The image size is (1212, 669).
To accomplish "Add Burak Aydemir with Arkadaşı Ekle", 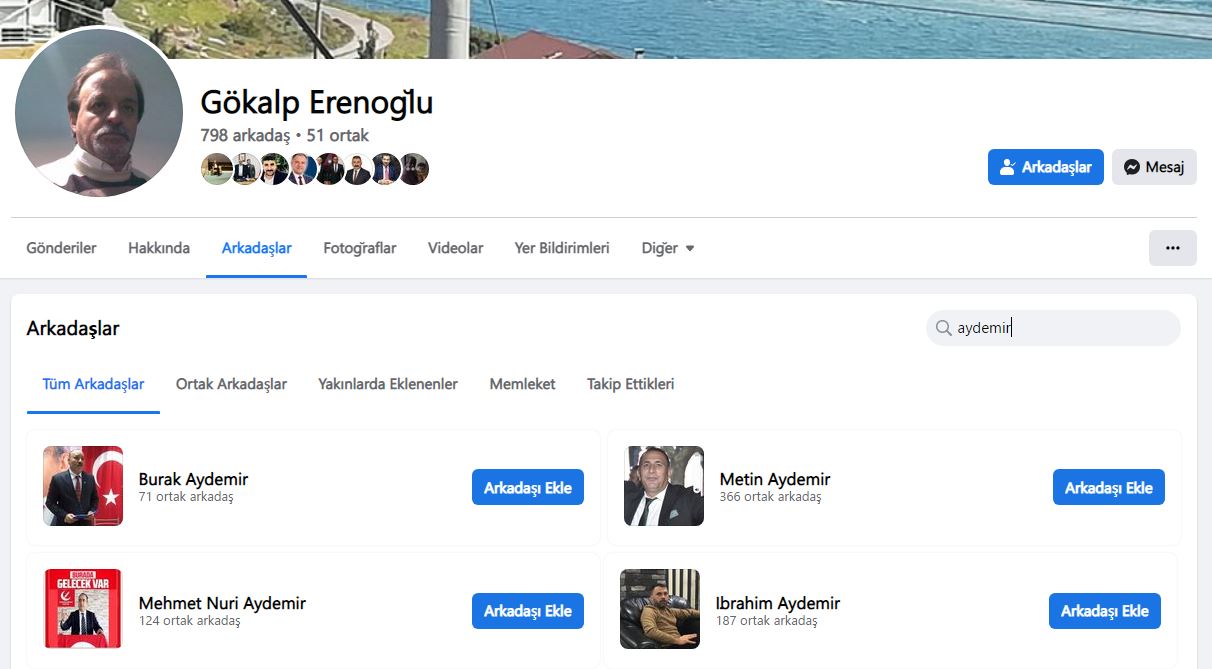I will (x=528, y=487).
